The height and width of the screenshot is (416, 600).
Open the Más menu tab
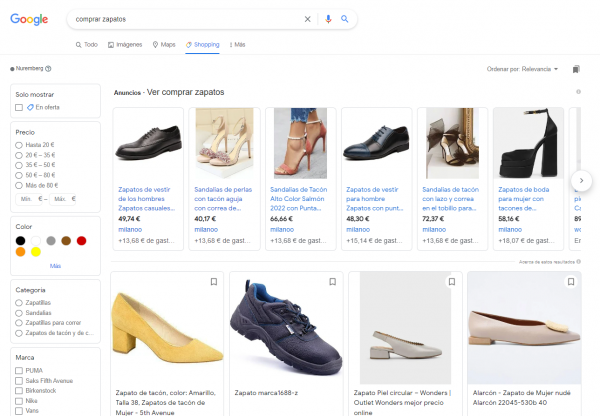pyautogui.click(x=237, y=45)
